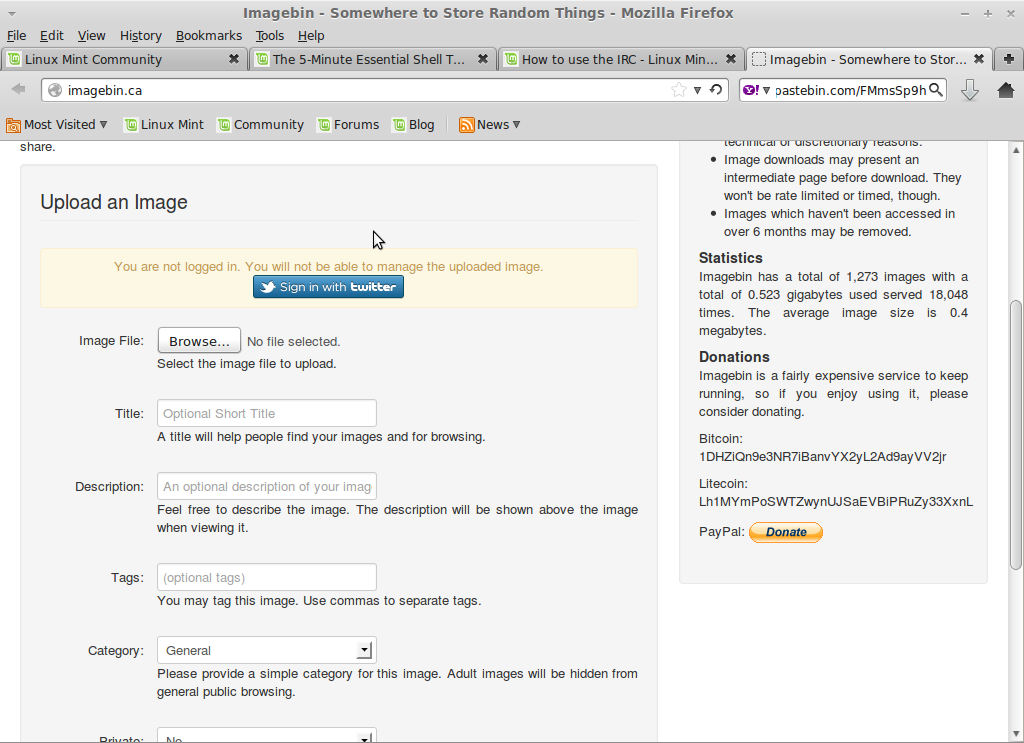Open the Blog bookmark
This screenshot has width=1024, height=743.
point(413,125)
